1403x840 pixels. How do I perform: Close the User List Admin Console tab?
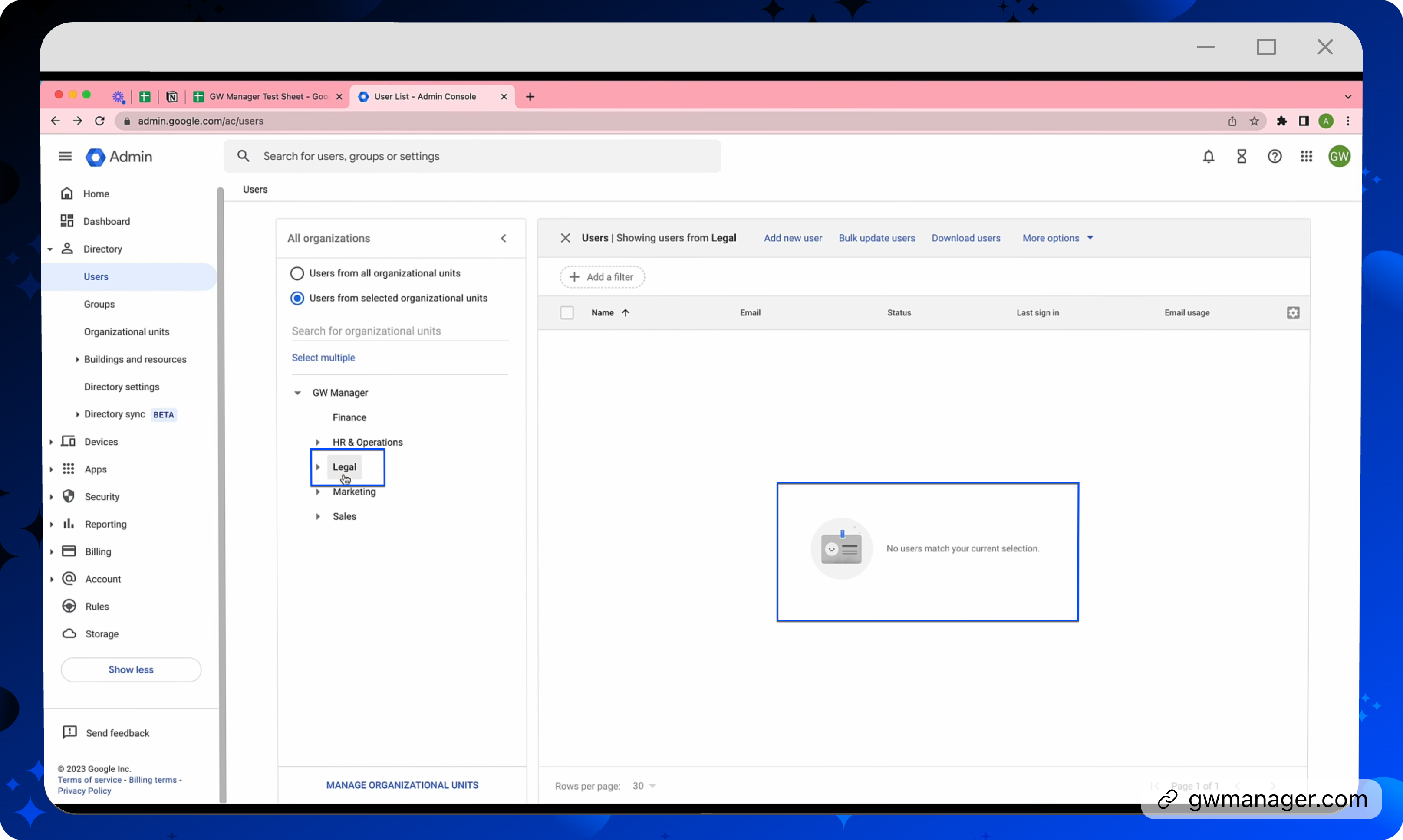pos(504,97)
